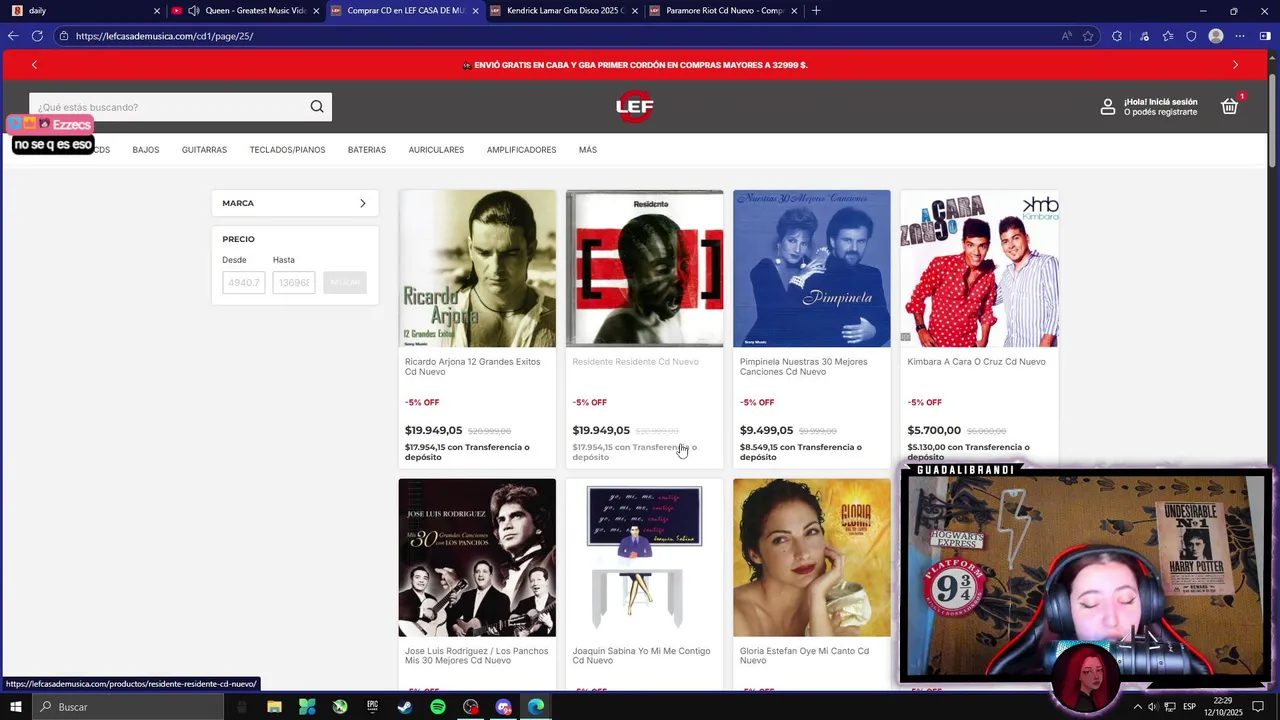Screen dimensions: 1280x720
Task: Open Ricardo Arjona 12 Grandes Exitos product link
Action: (472, 367)
